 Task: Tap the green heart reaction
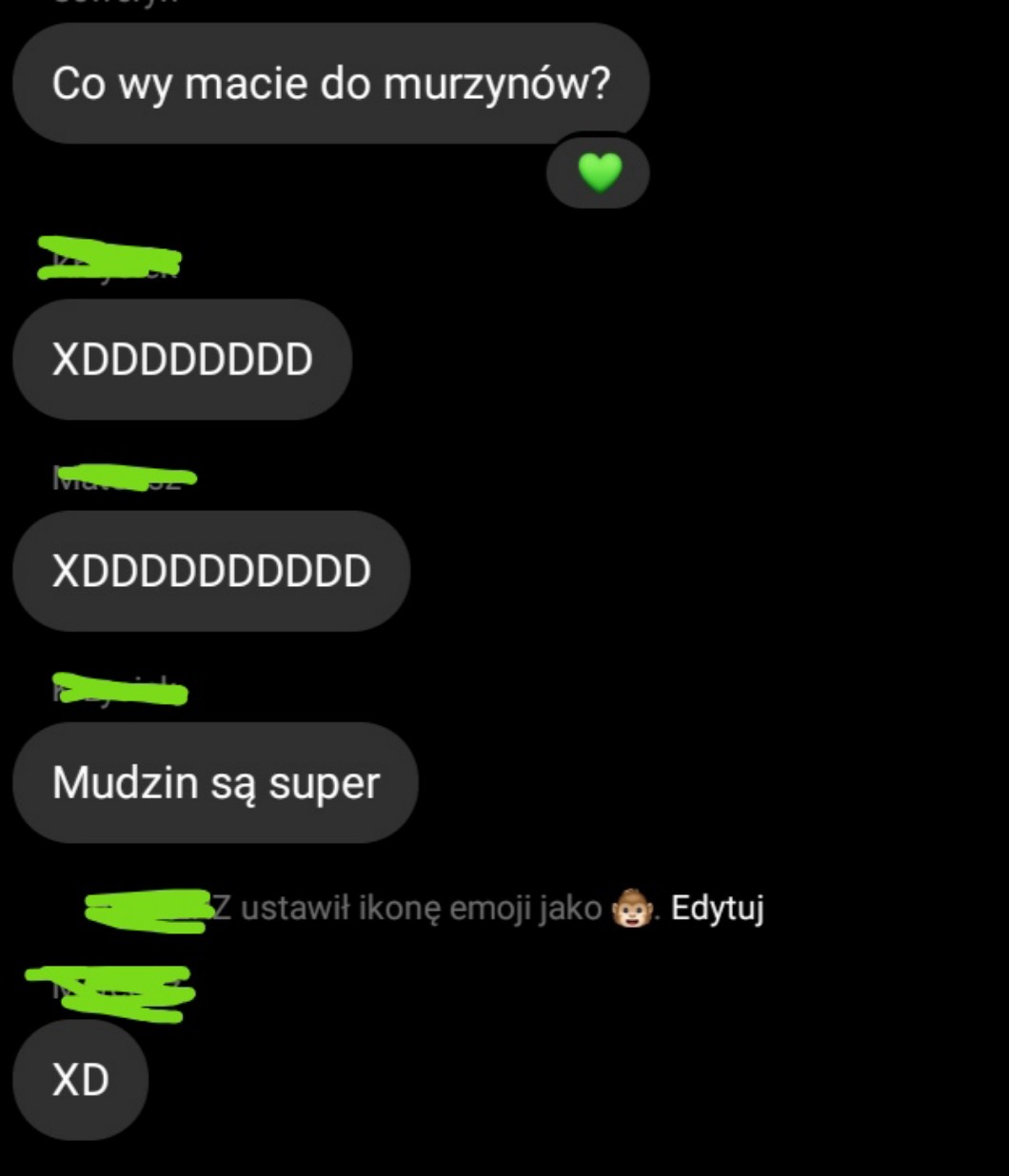click(599, 173)
